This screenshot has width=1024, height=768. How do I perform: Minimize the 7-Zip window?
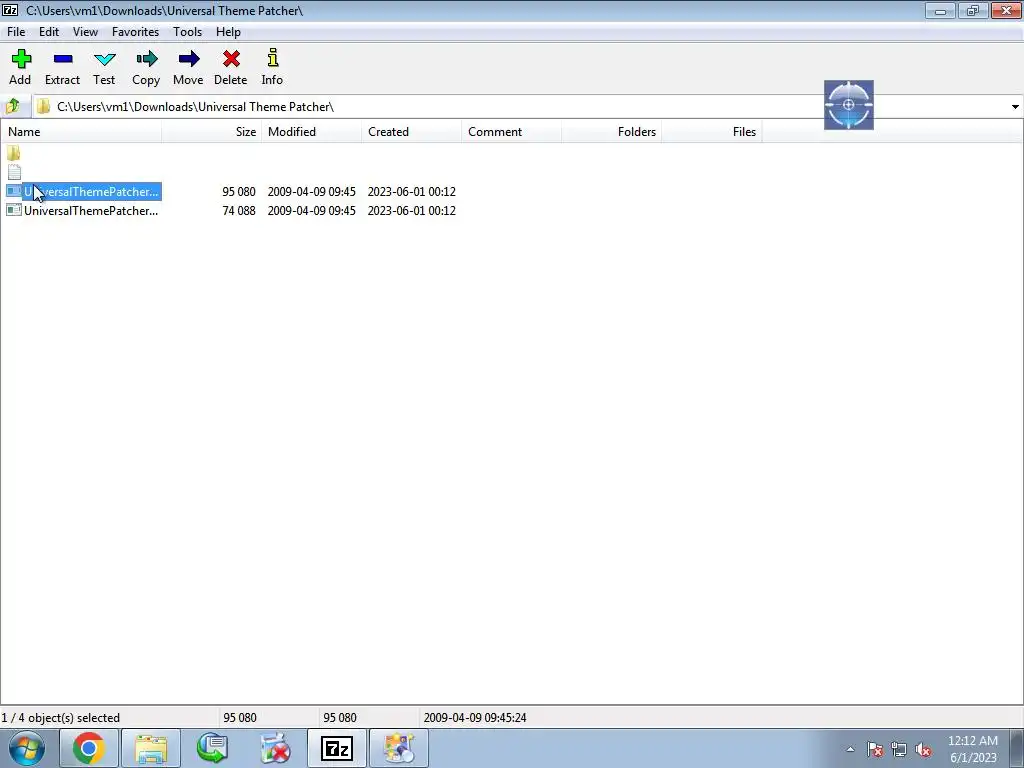(x=940, y=10)
